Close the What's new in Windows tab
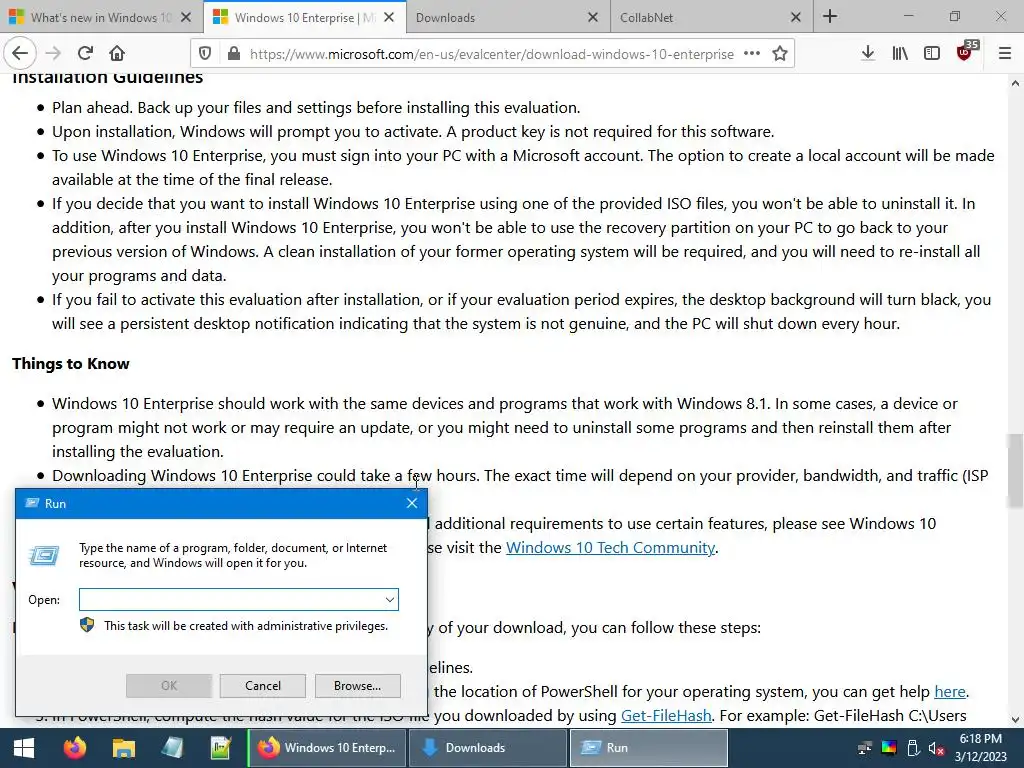 click(186, 18)
